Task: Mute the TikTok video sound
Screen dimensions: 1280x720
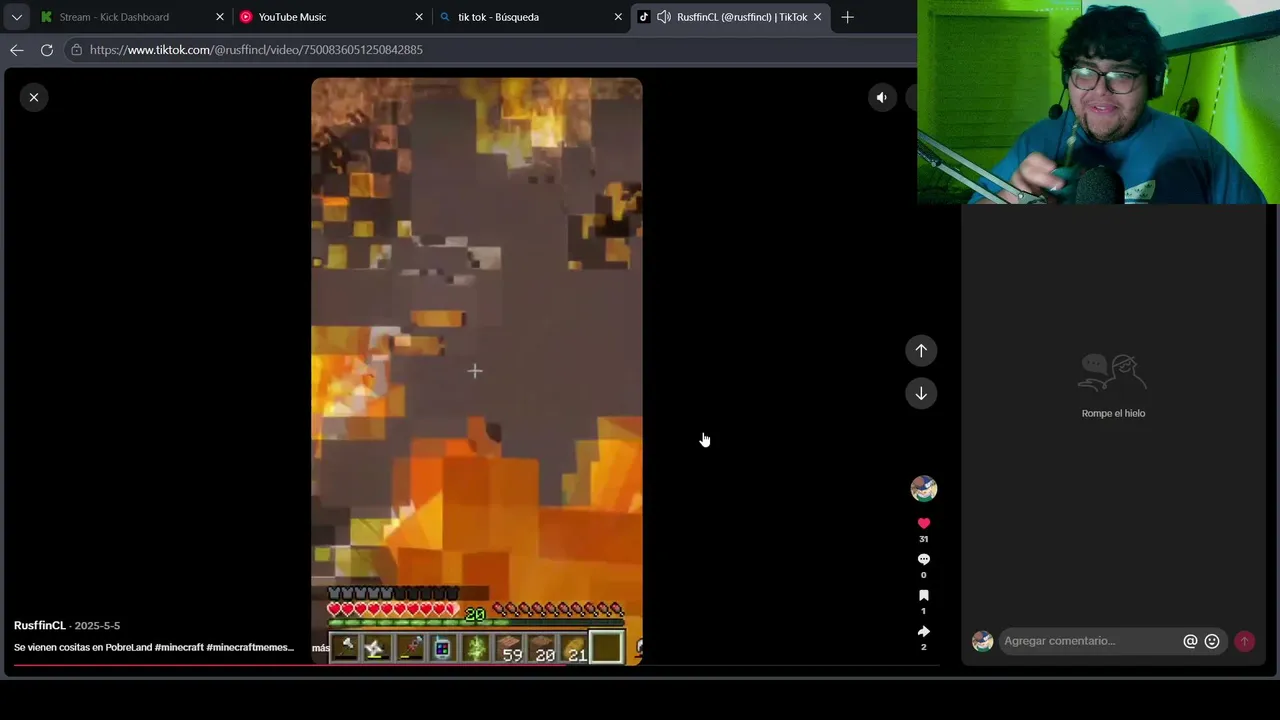Action: pyautogui.click(x=882, y=97)
